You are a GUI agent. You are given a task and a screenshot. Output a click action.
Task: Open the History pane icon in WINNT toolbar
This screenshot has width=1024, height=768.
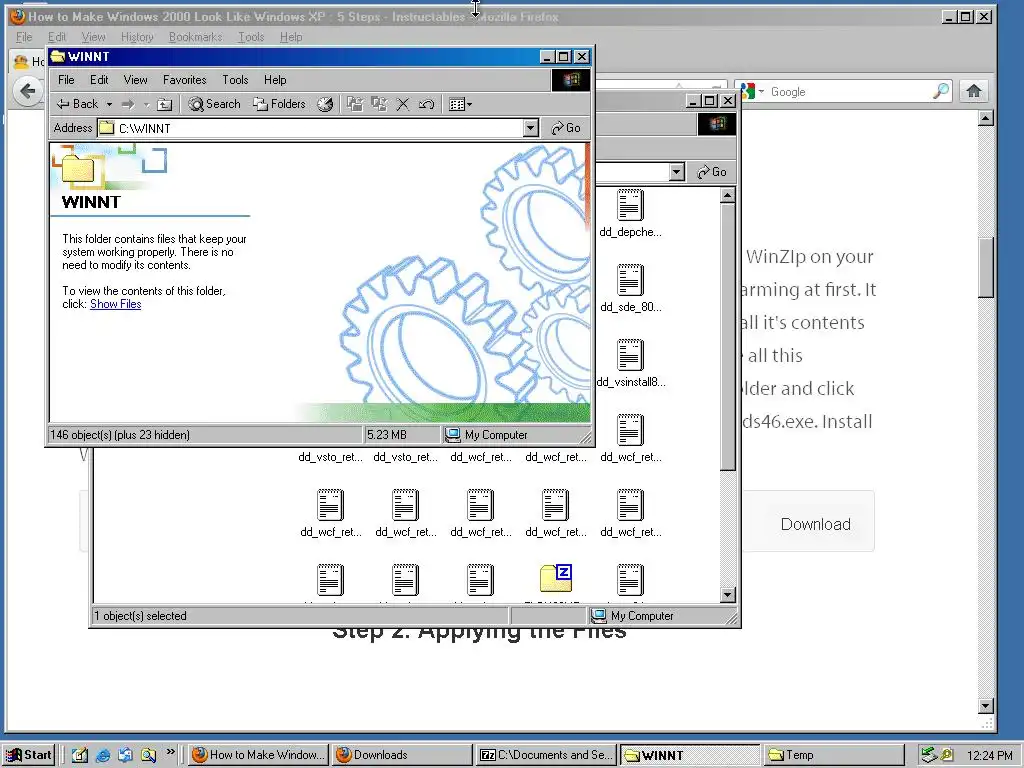325,104
